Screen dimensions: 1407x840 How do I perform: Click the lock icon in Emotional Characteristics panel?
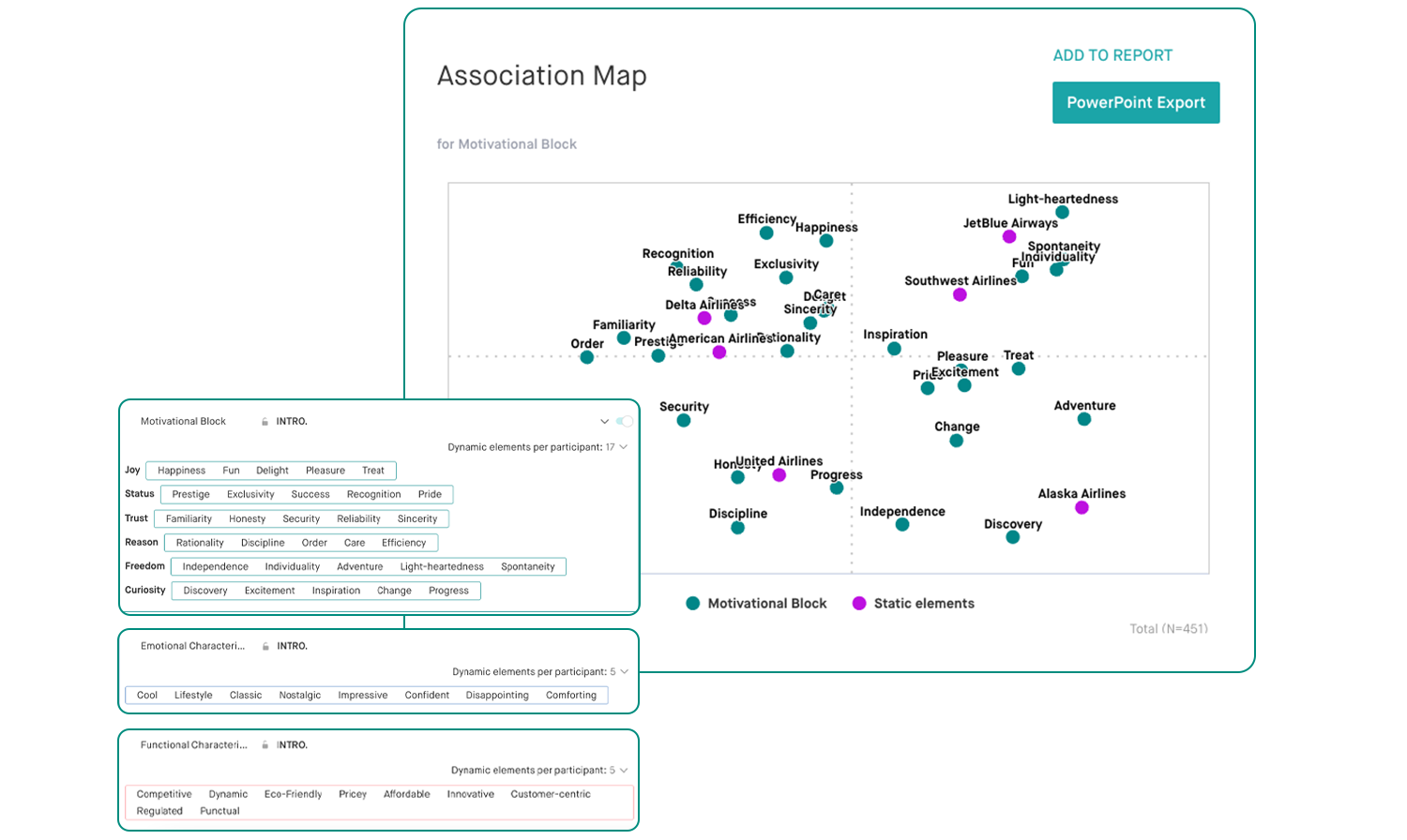coord(266,646)
